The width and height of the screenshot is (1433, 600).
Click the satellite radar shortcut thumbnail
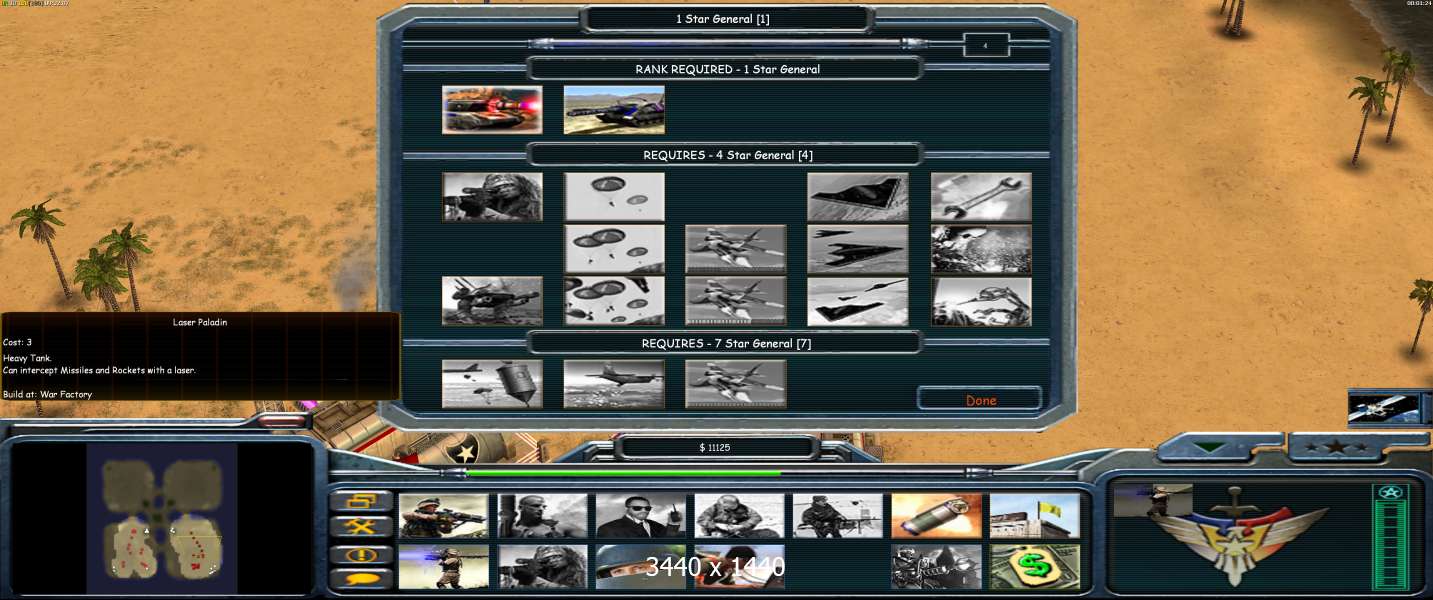pyautogui.click(x=1383, y=408)
